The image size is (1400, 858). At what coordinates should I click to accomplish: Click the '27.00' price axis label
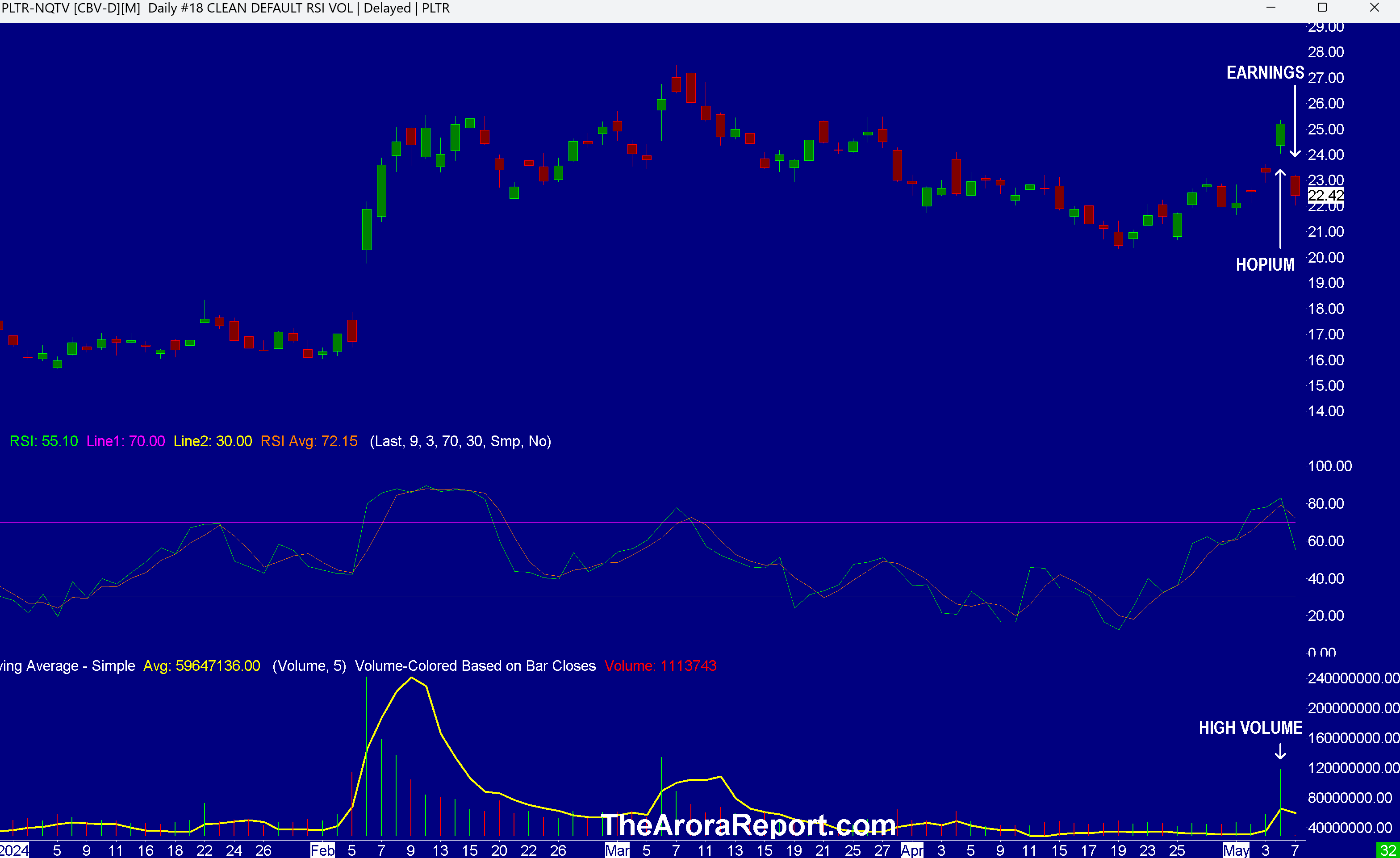click(1325, 78)
